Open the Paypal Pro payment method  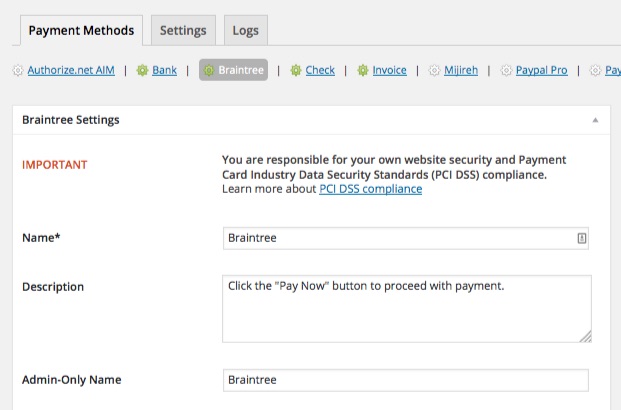pyautogui.click(x=541, y=70)
